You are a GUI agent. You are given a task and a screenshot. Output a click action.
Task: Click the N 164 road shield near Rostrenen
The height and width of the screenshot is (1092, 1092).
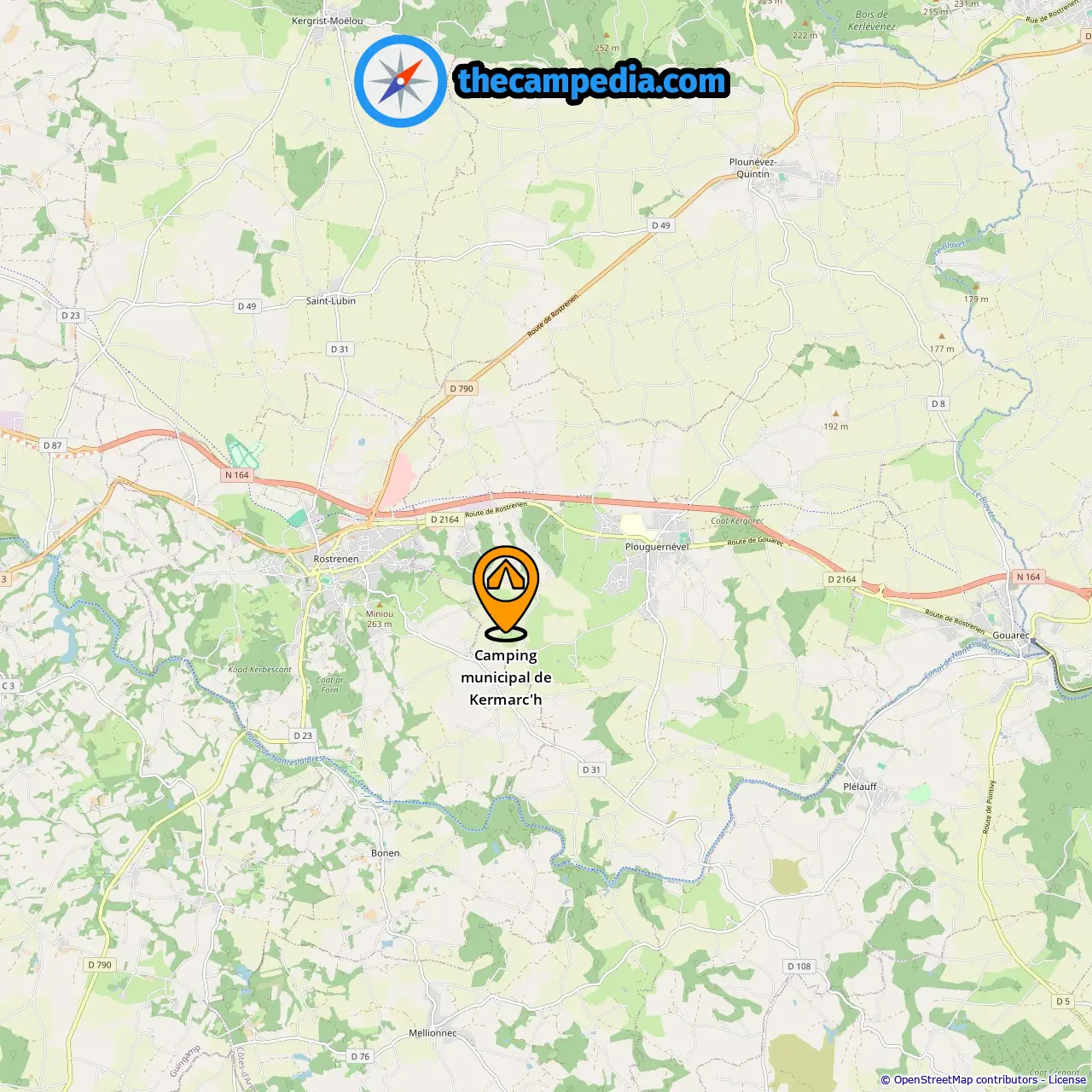[237, 475]
